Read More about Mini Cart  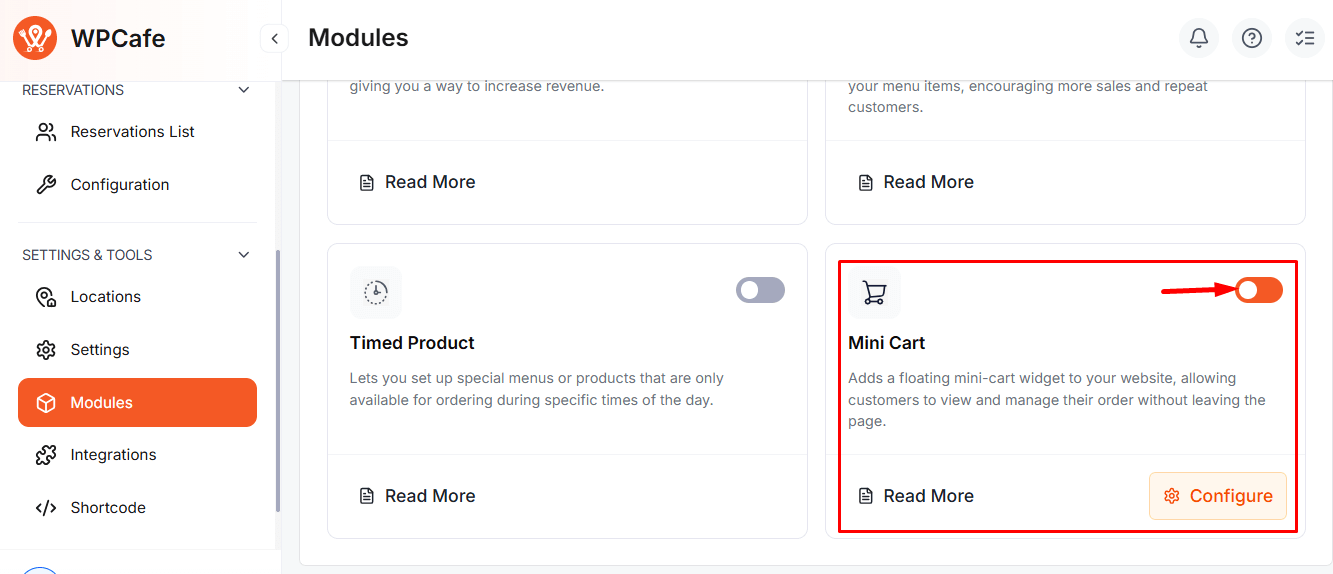tap(916, 496)
